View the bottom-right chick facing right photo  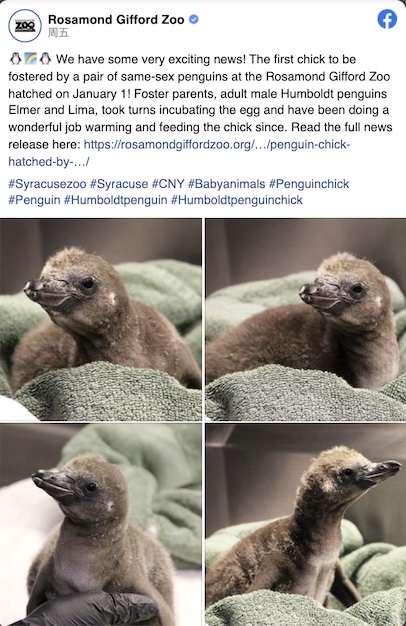click(x=306, y=525)
